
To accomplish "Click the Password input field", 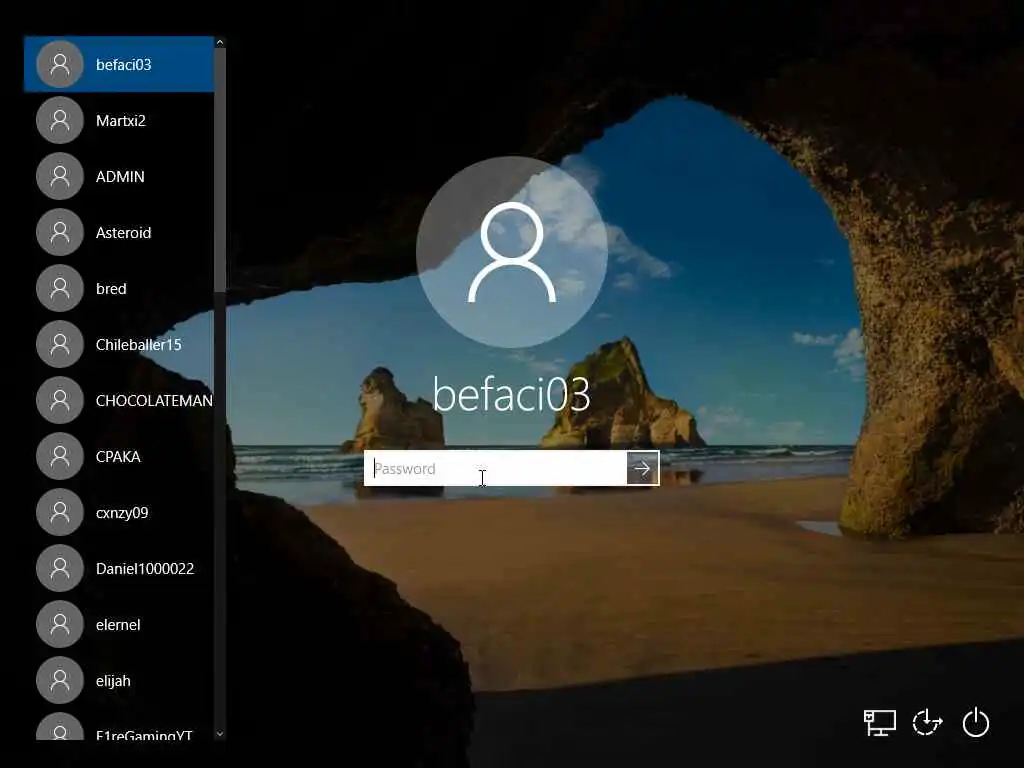I will [x=496, y=468].
